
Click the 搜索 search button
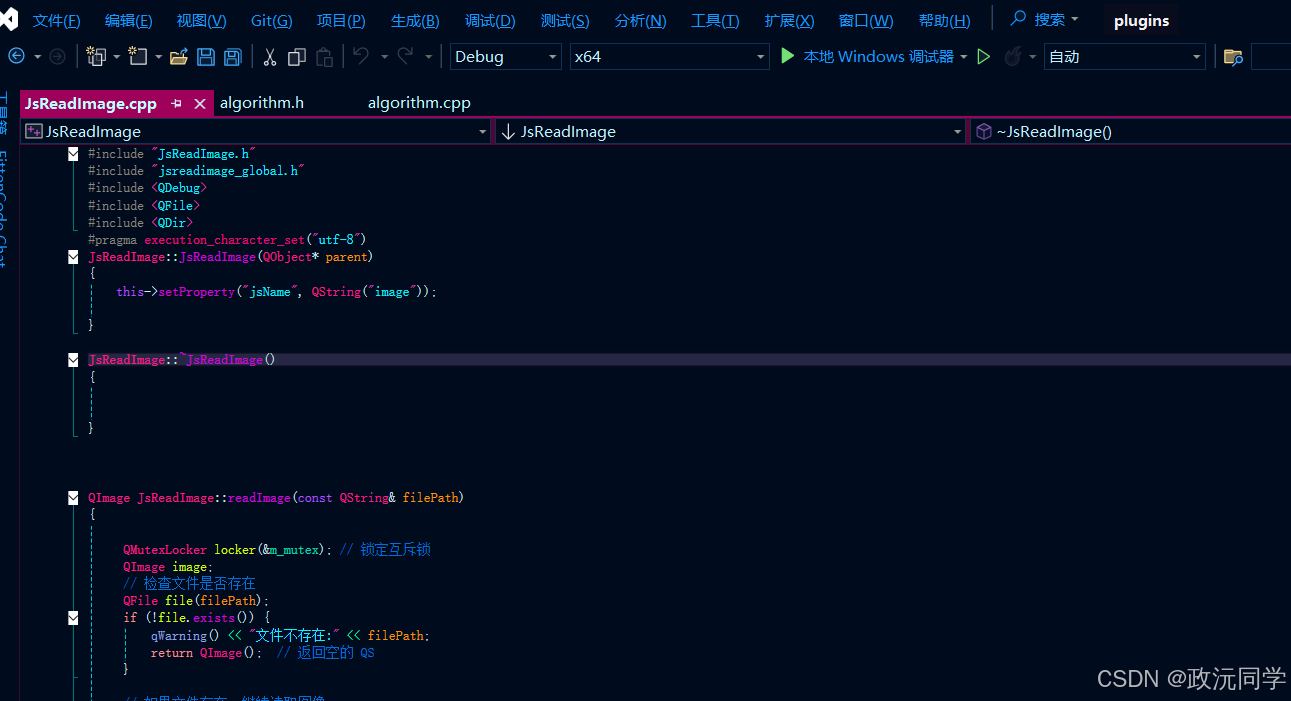pos(1045,19)
